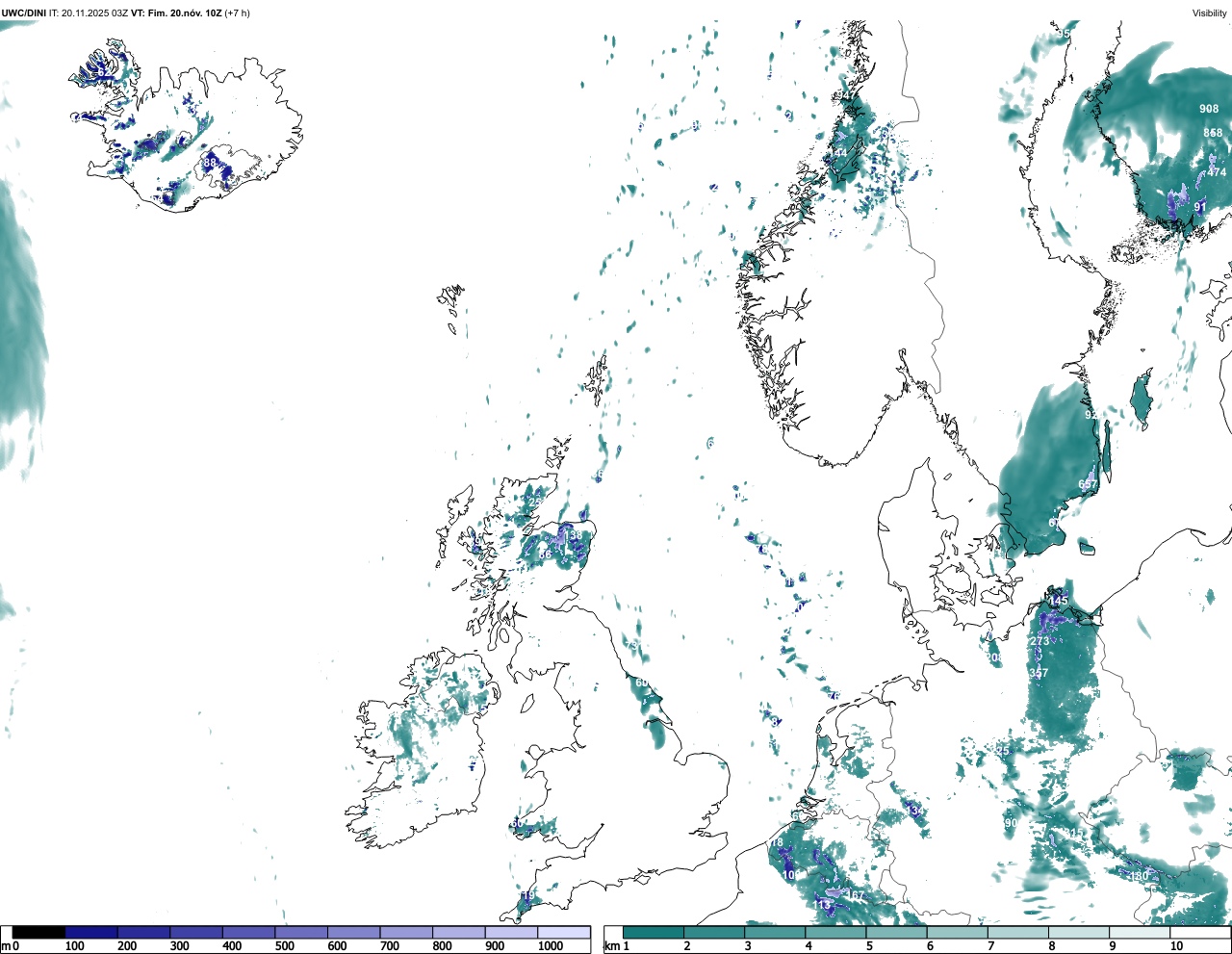
Task: Click the "113" visibility value over France
Action: click(x=821, y=906)
